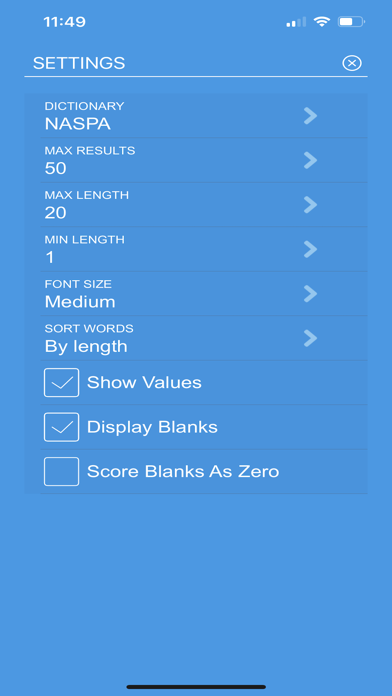Close the Settings screen with X icon
The image size is (392, 696).
[x=352, y=63]
